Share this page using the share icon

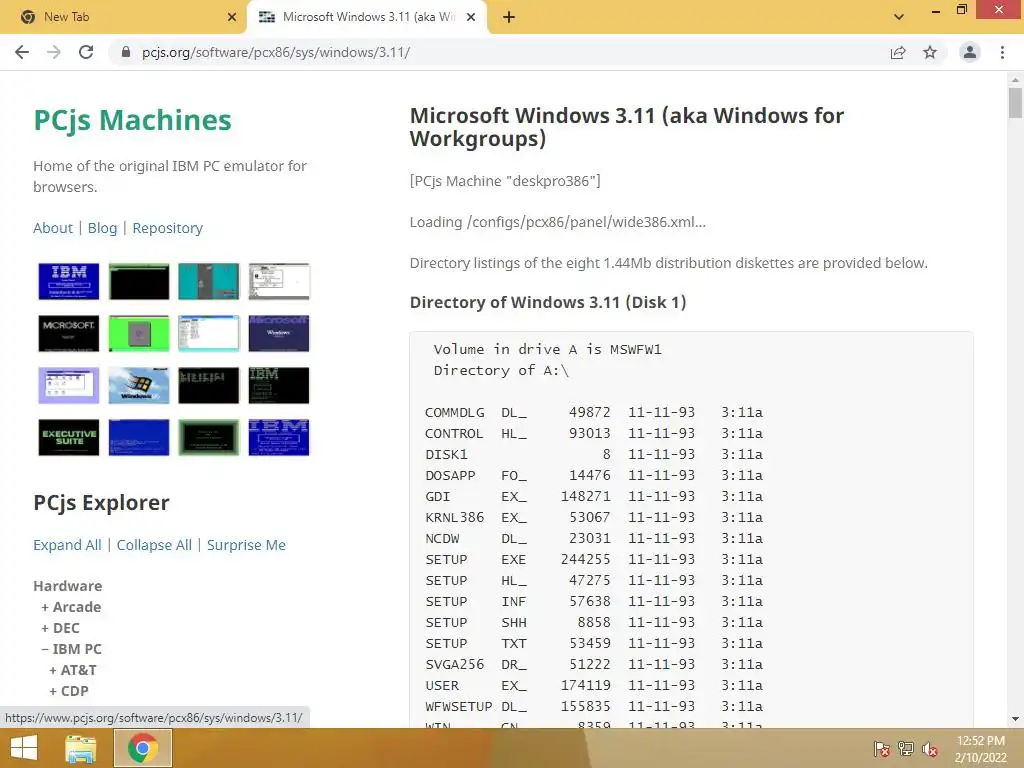(x=898, y=52)
